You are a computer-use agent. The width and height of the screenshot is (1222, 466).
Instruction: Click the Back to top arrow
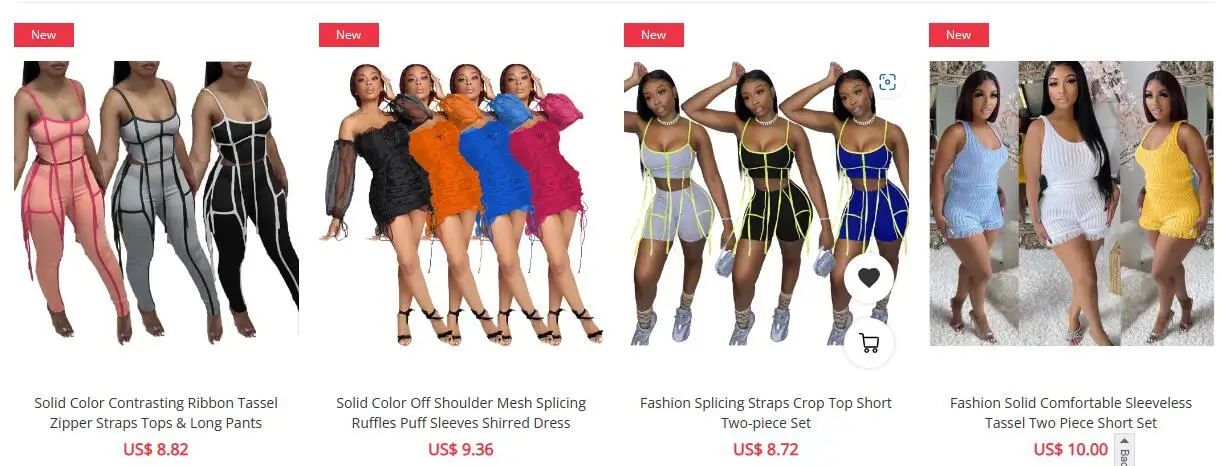[x=1124, y=452]
